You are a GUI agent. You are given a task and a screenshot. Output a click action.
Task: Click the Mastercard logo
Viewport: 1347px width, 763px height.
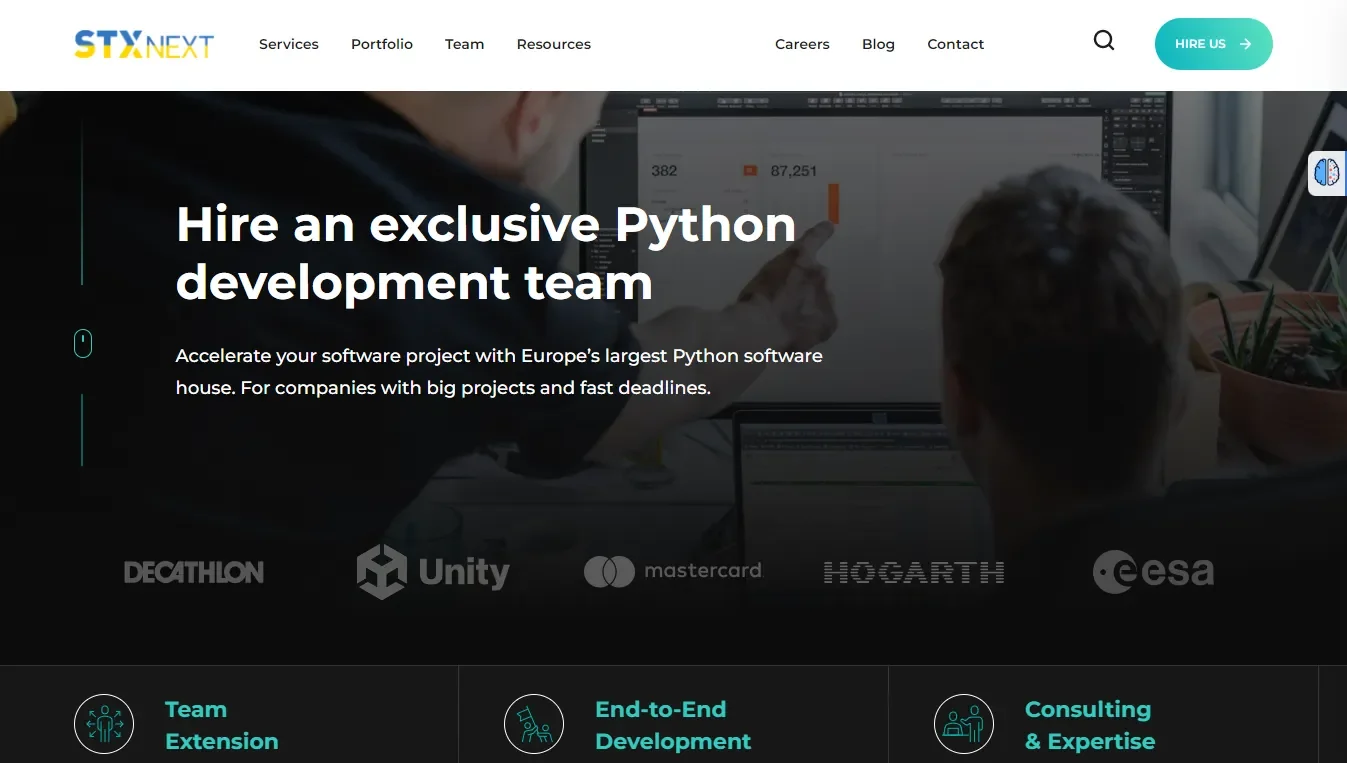[x=673, y=571]
